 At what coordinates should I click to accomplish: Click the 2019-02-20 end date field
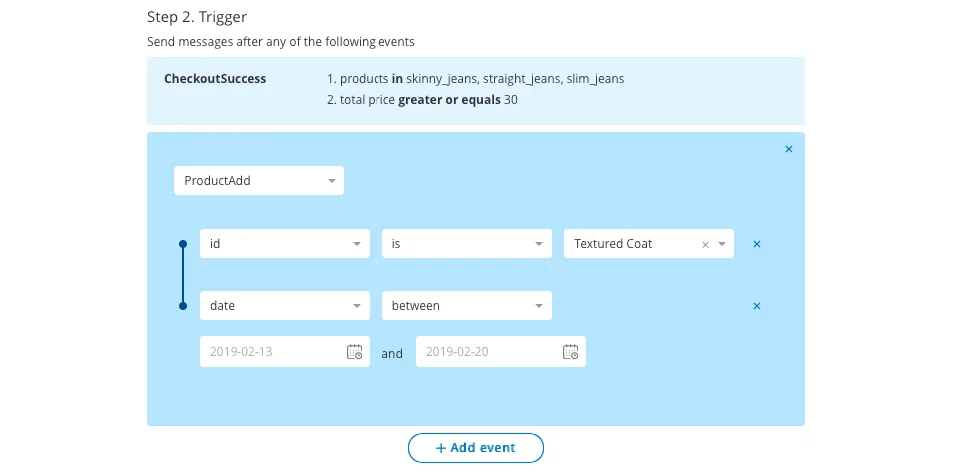coord(487,352)
